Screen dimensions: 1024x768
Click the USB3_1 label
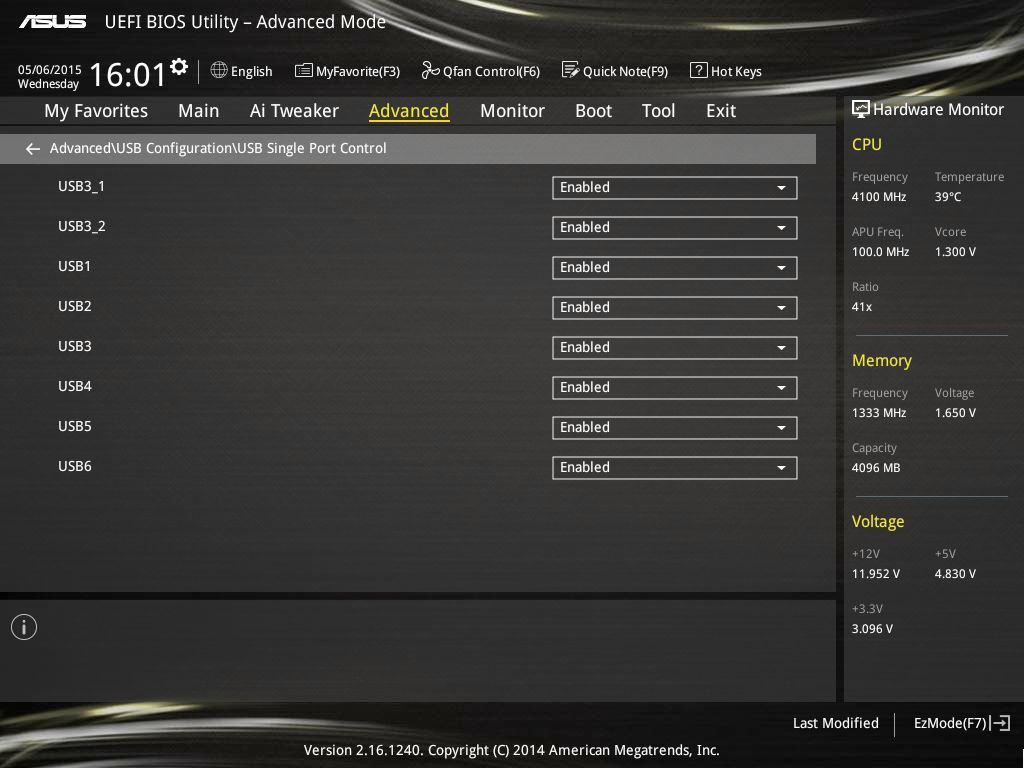point(81,186)
